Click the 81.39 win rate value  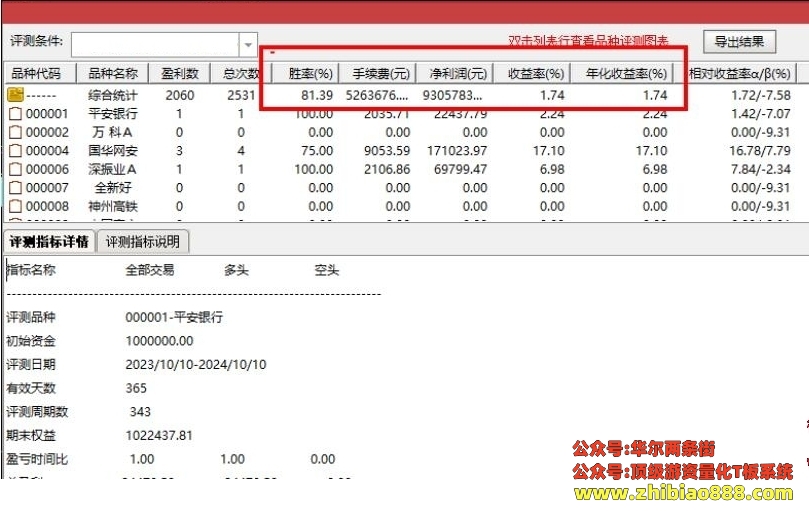(x=317, y=95)
